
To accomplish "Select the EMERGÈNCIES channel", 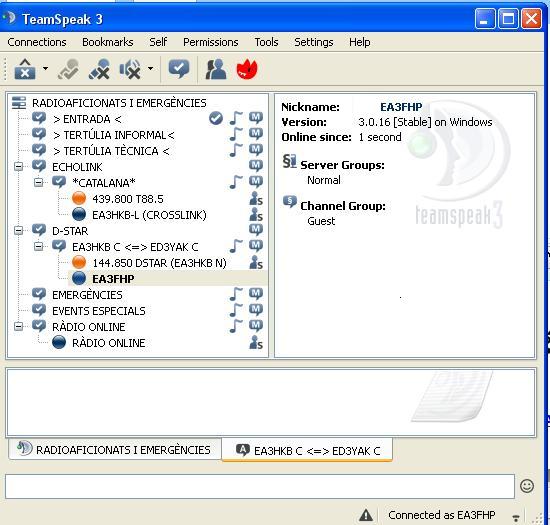I will 87,295.
